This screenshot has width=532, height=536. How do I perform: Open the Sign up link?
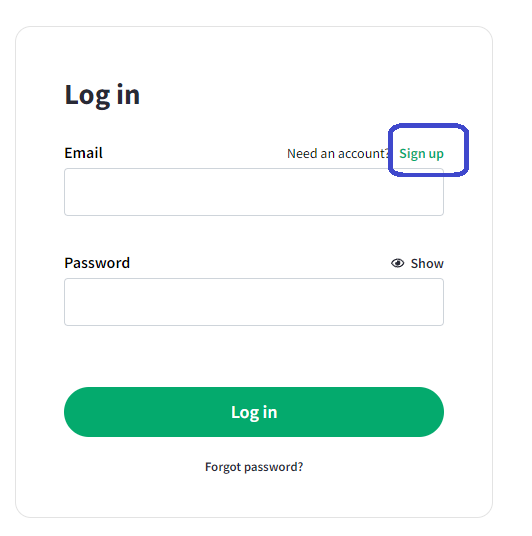point(421,154)
